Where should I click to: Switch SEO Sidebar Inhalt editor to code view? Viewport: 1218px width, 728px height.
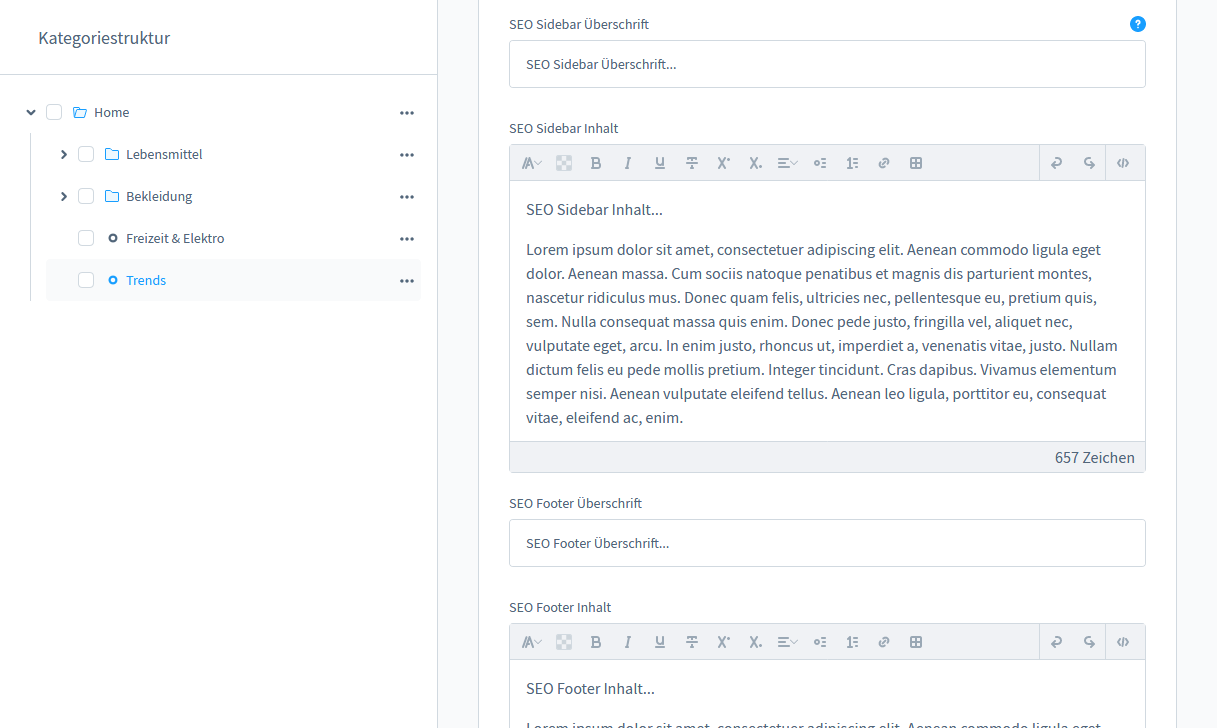click(1124, 163)
